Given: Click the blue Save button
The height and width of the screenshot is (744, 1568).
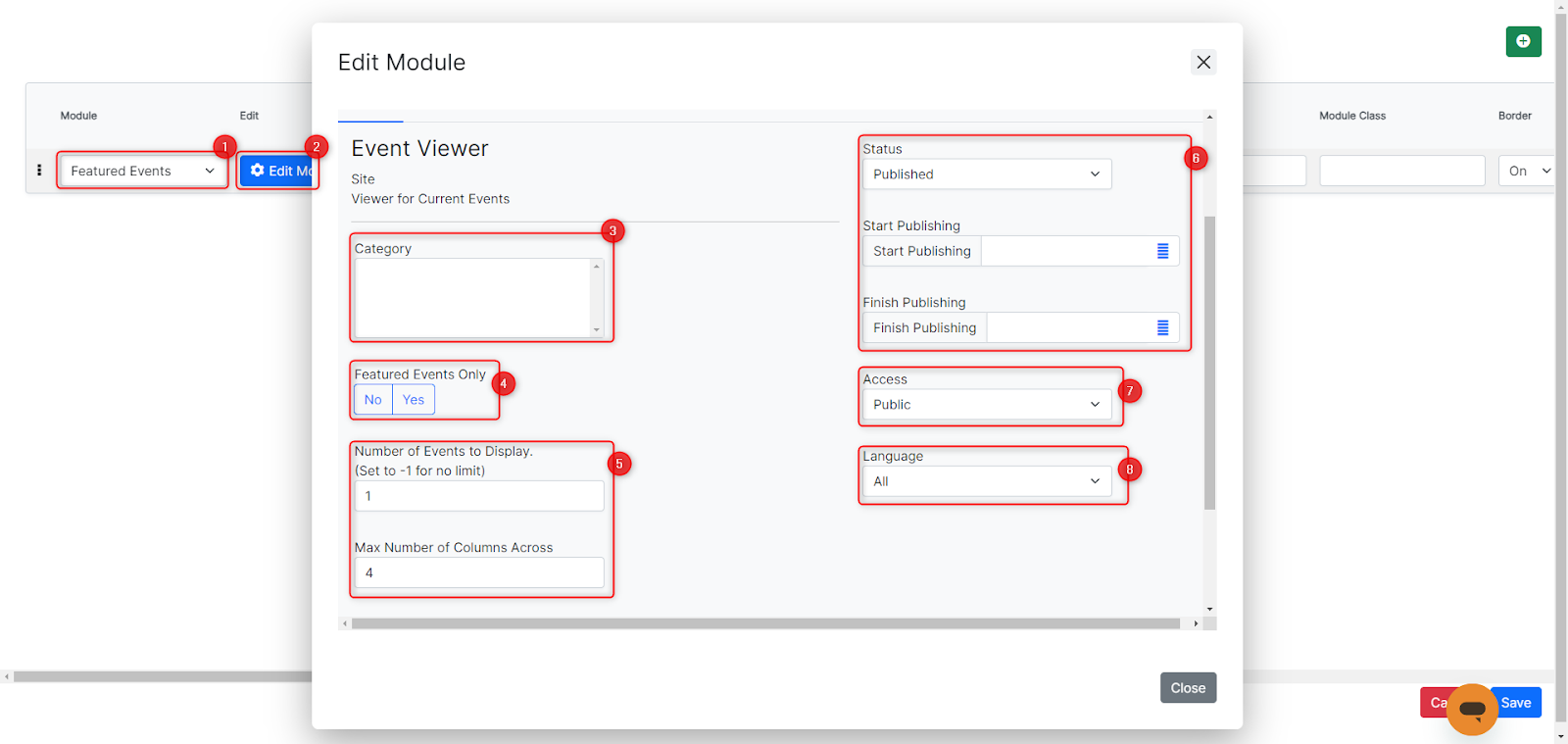Looking at the screenshot, I should coord(1518,703).
